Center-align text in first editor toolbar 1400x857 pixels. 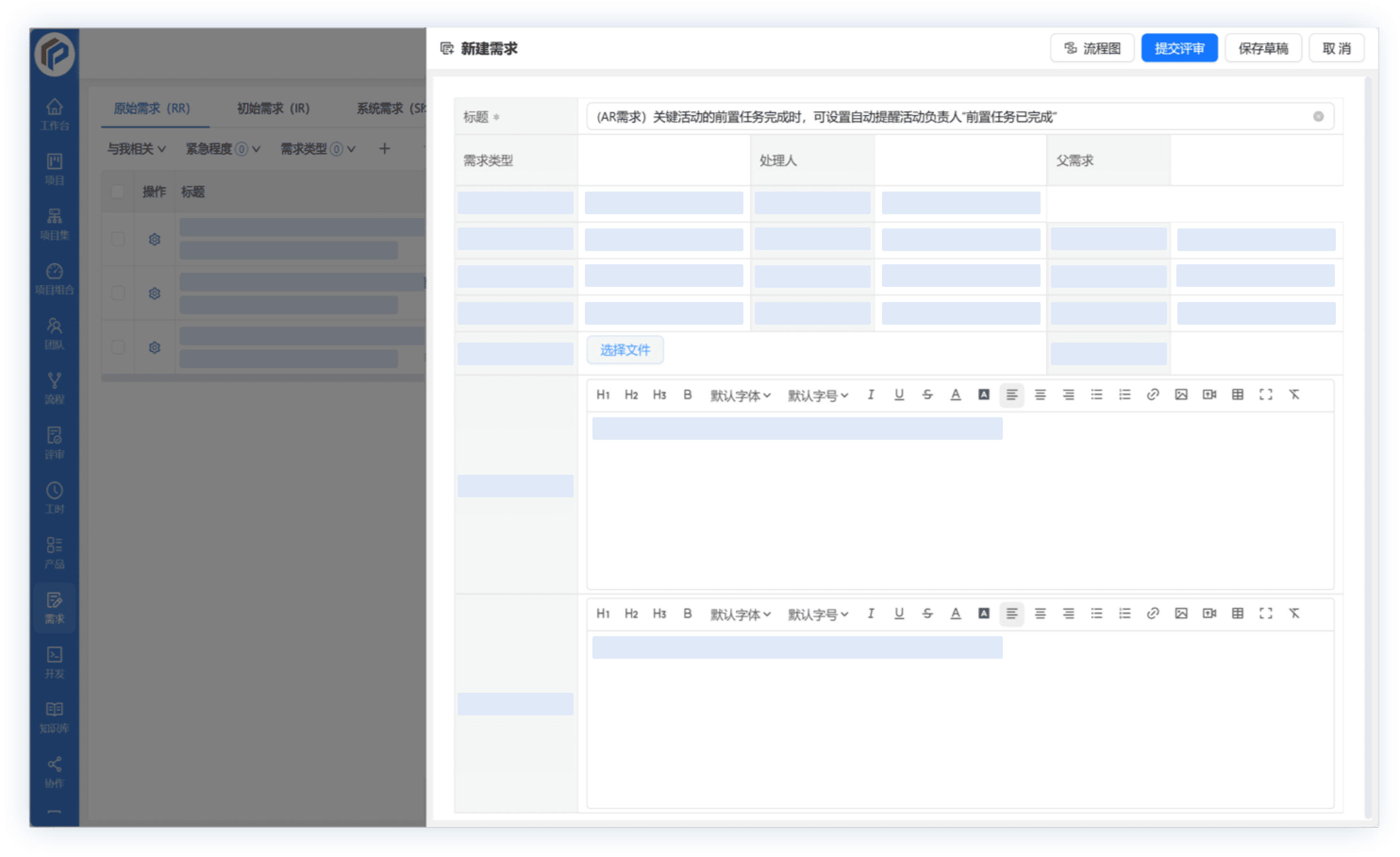tap(1040, 395)
